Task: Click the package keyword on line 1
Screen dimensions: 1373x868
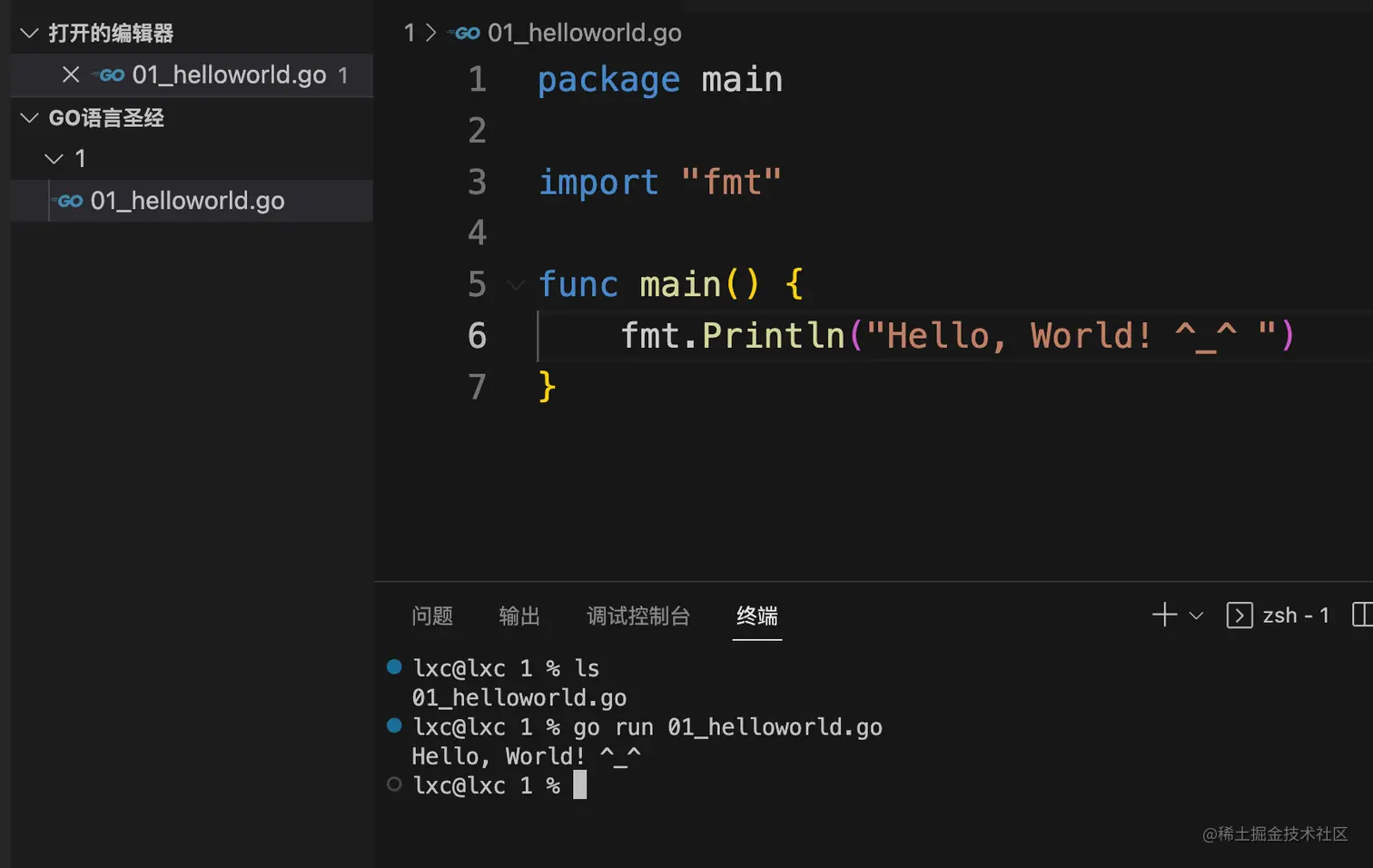Action: pyautogui.click(x=608, y=80)
